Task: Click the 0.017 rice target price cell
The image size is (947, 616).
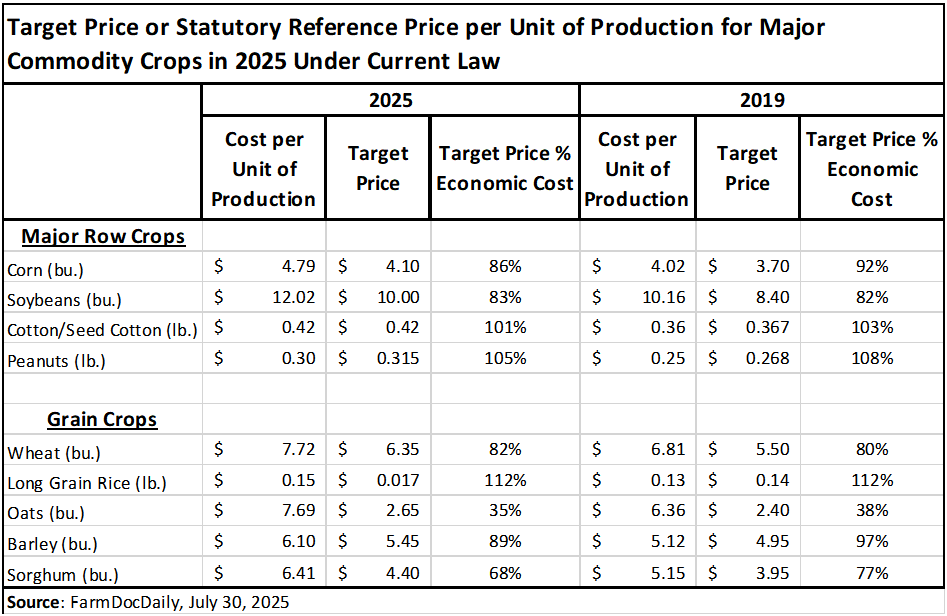Action: pos(398,482)
